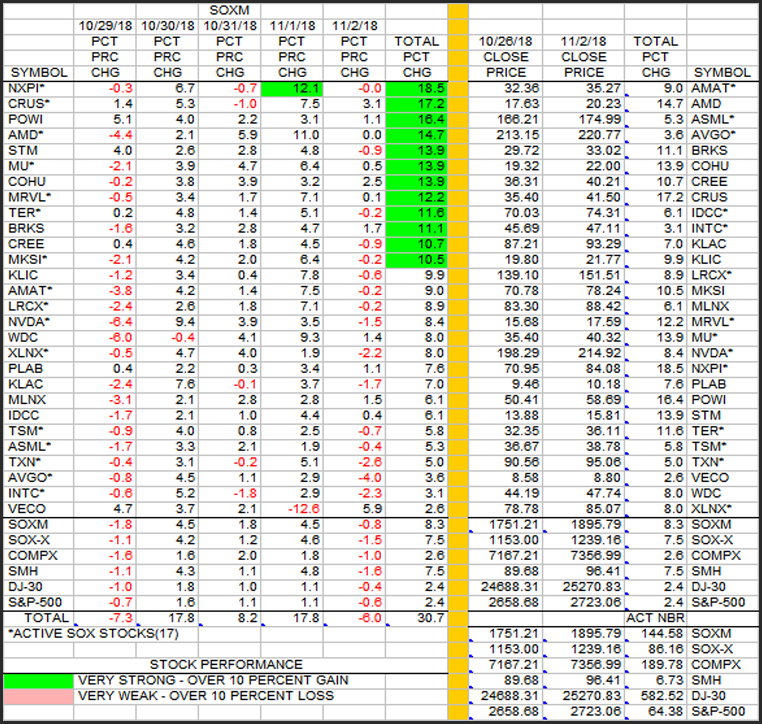The image size is (762, 724).
Task: Click the green VERY STRONG legend swatch
Action: pyautogui.click(x=38, y=681)
